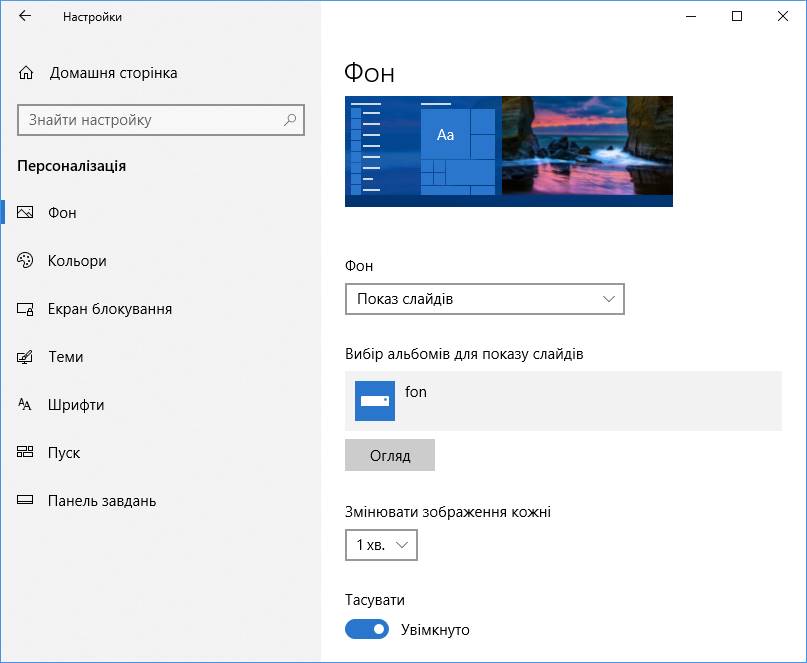807x663 pixels.
Task: Open the Шрифти settings page
Action: pos(76,405)
